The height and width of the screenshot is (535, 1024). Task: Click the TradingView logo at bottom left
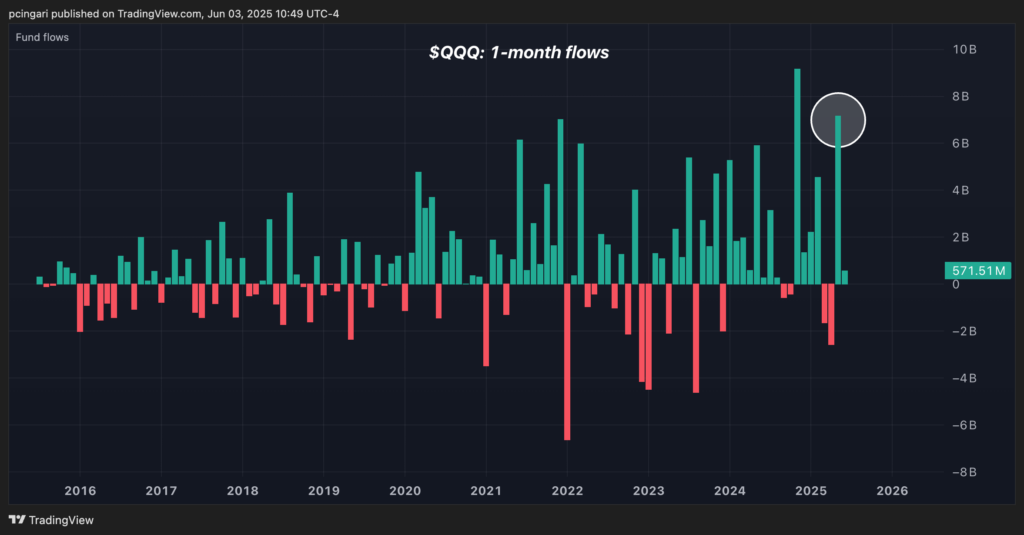(x=51, y=520)
